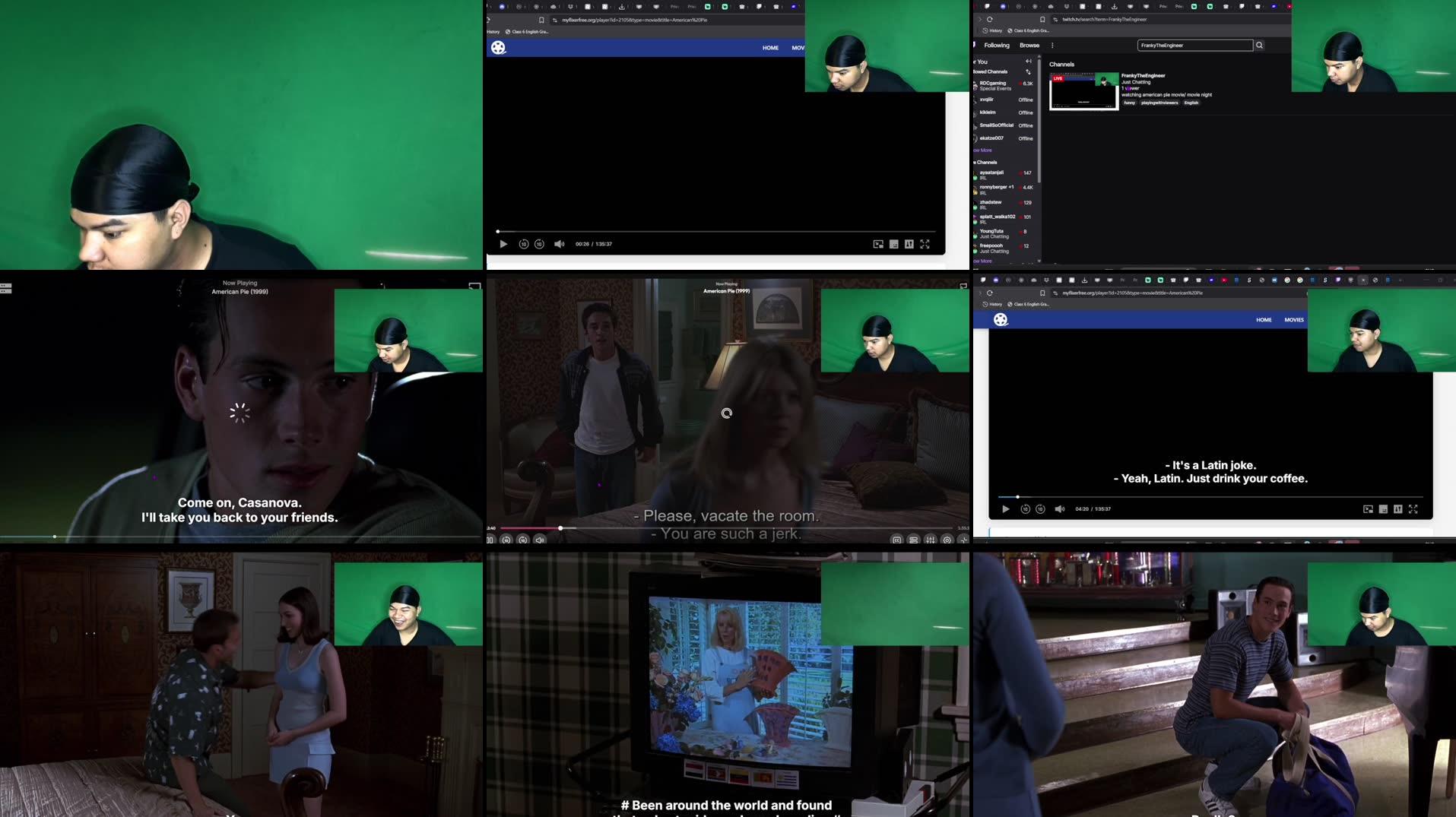Open HOME in the 04:20 player window
The image size is (1456, 817).
pos(1264,320)
